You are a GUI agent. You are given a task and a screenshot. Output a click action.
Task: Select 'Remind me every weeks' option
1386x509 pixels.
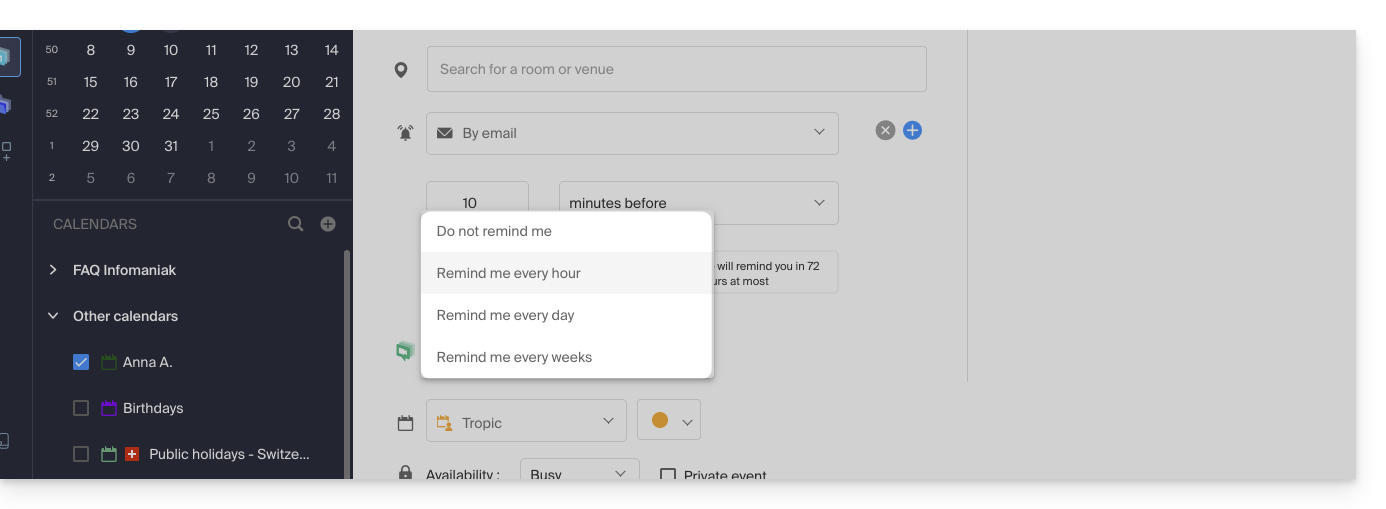point(514,357)
